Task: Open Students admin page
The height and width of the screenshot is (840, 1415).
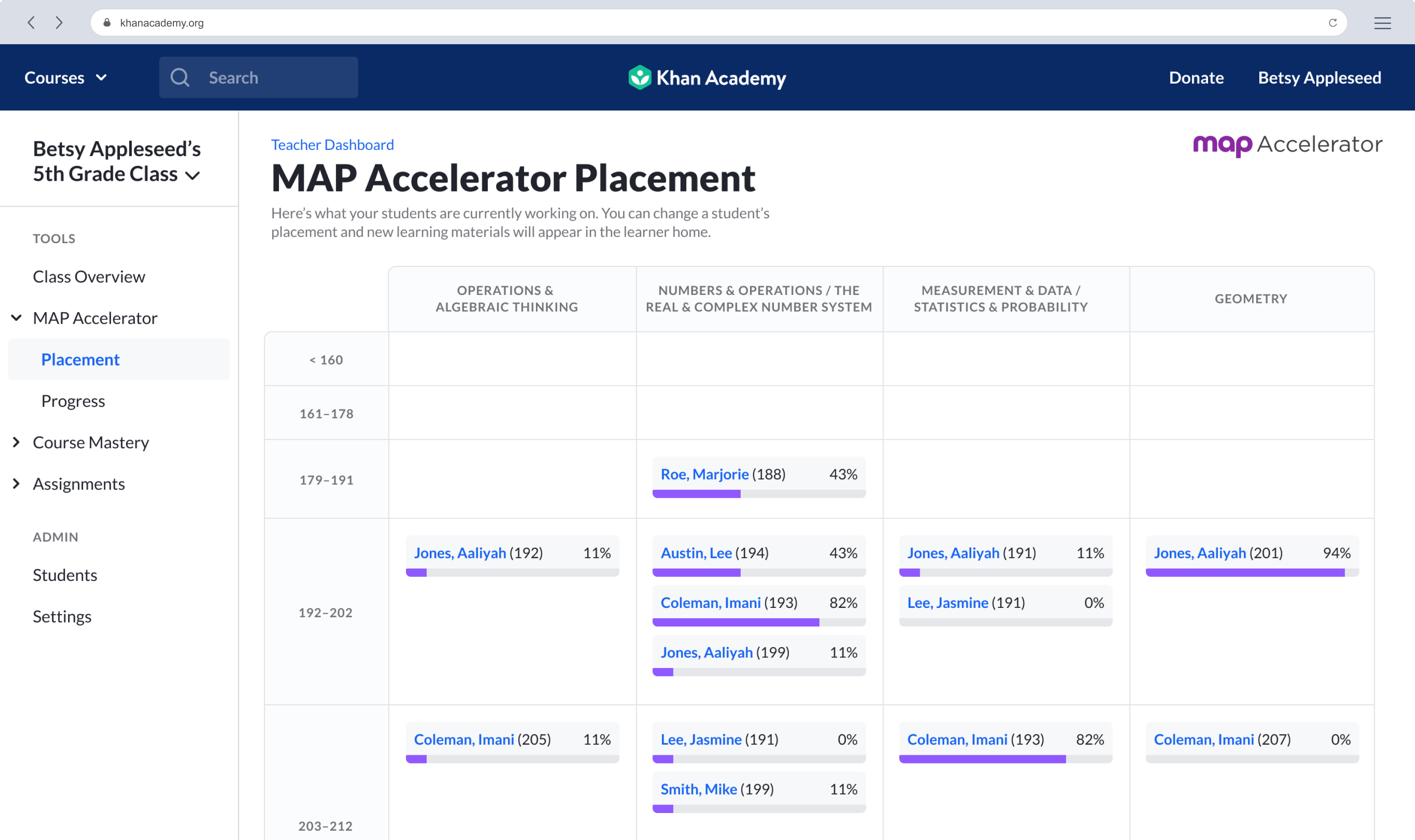Action: click(65, 575)
